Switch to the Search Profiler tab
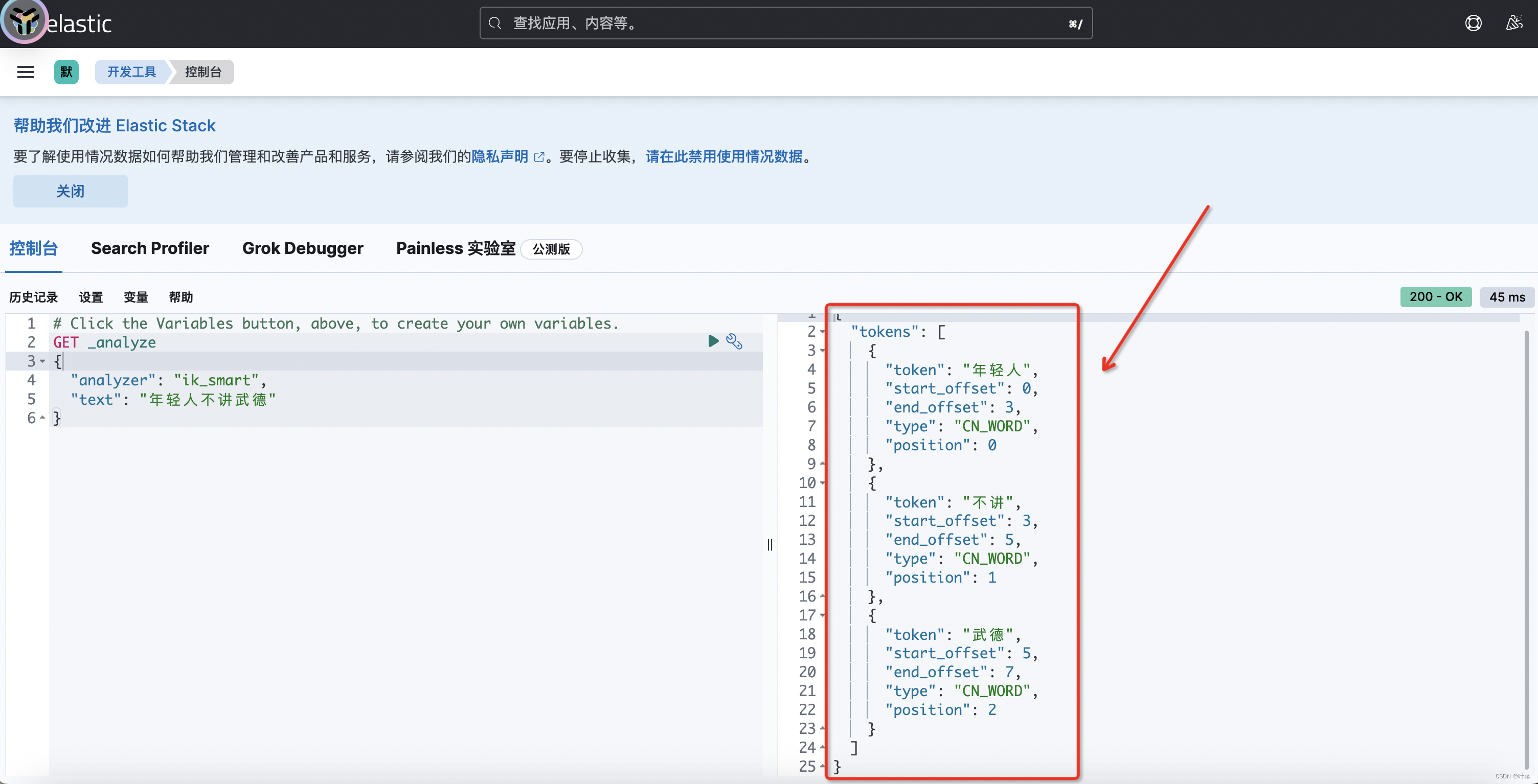Screen dimensions: 1538x784 point(150,248)
